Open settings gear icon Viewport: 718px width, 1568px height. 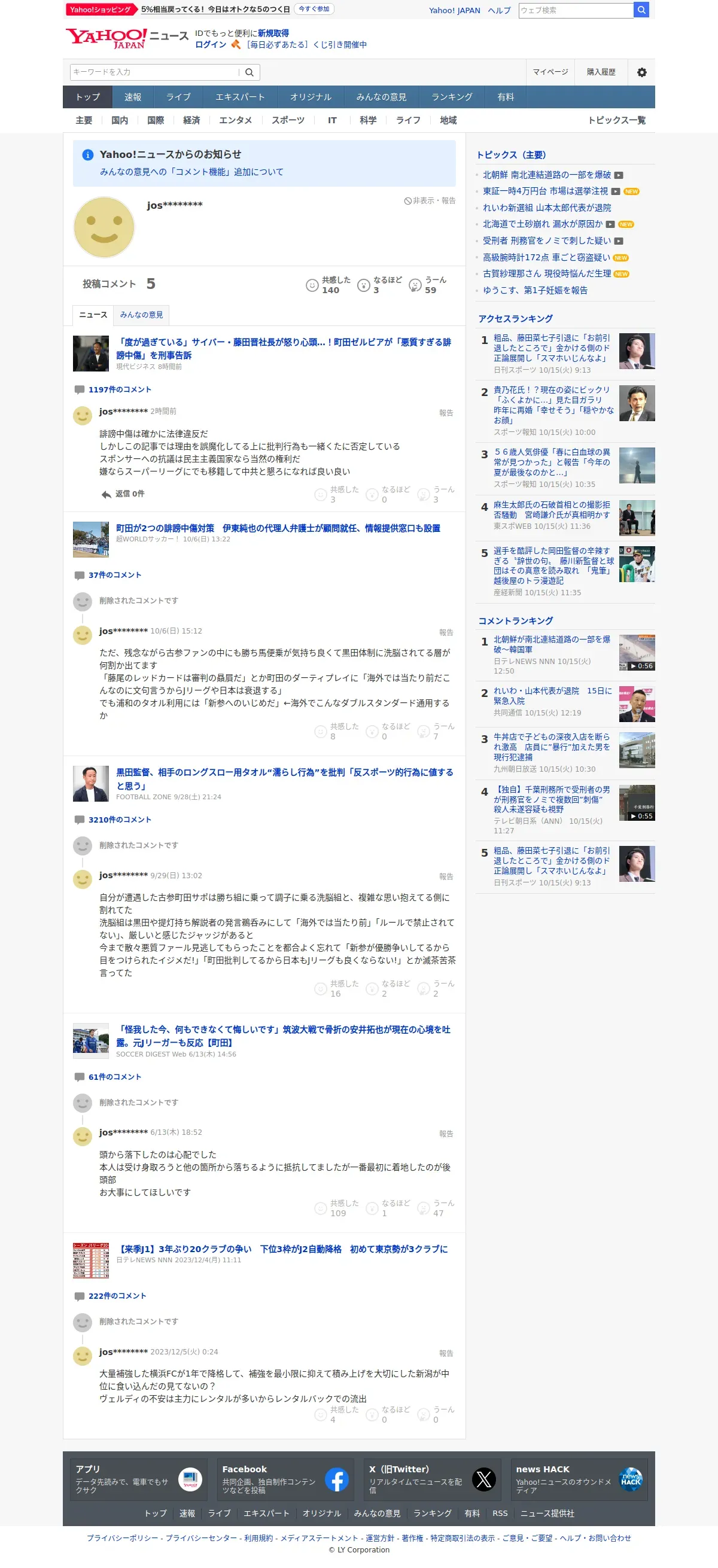(x=642, y=72)
